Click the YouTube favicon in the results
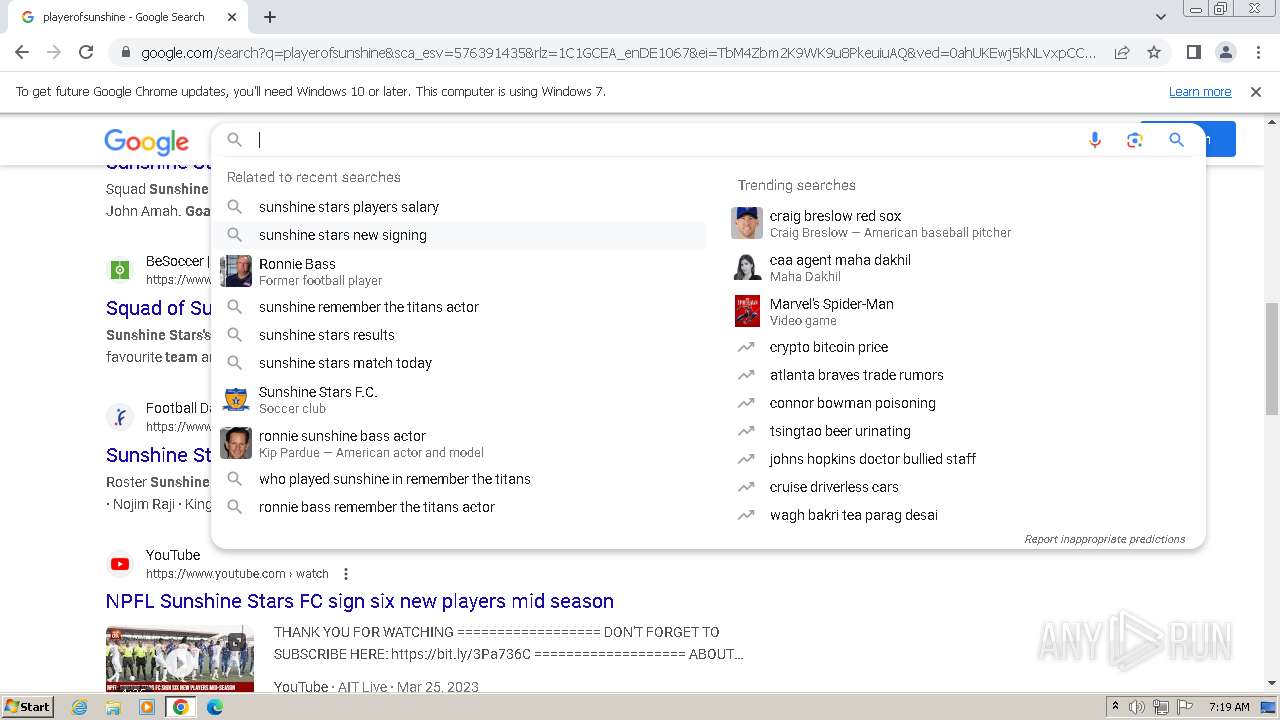 [120, 564]
